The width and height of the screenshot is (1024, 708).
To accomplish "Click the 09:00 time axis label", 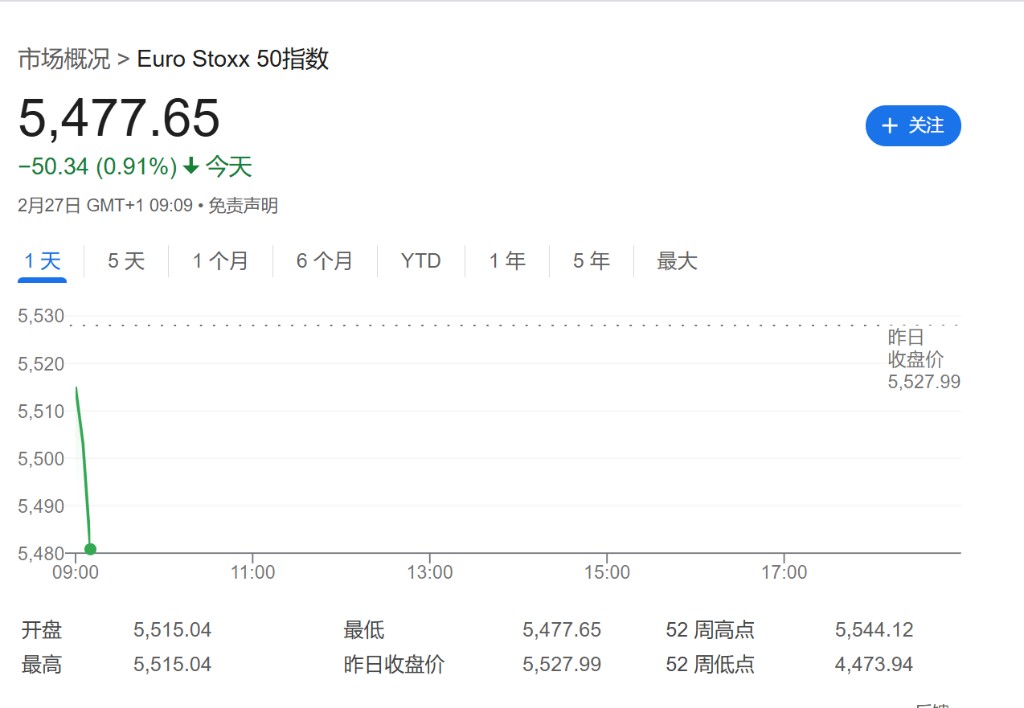I will (x=76, y=573).
